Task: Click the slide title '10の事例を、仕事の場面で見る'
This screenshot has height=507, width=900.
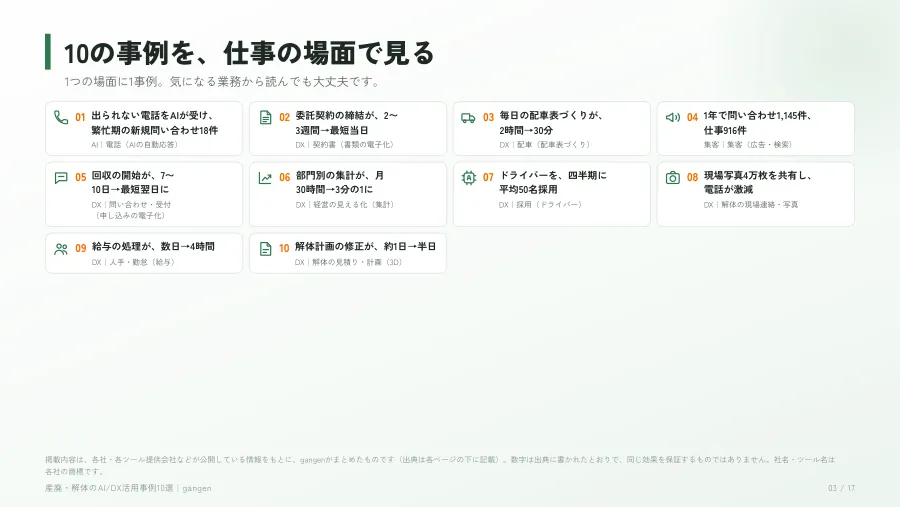Action: click(x=249, y=53)
